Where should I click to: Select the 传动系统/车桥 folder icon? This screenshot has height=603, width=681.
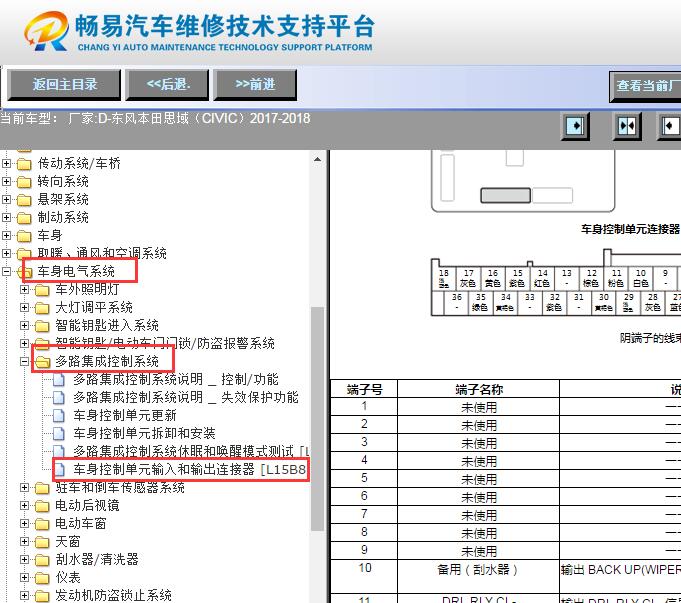point(24,164)
